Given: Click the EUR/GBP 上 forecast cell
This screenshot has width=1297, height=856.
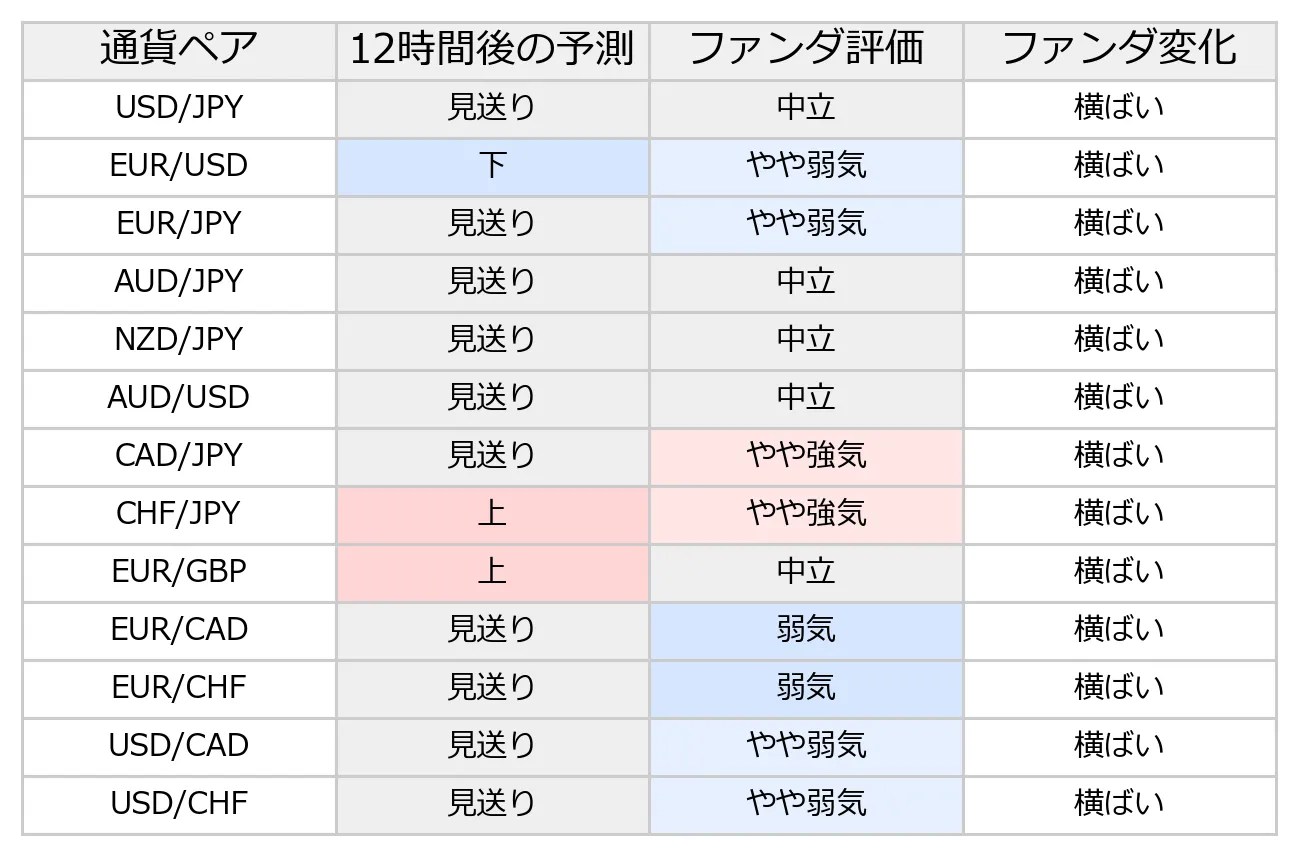Looking at the screenshot, I should point(492,572).
